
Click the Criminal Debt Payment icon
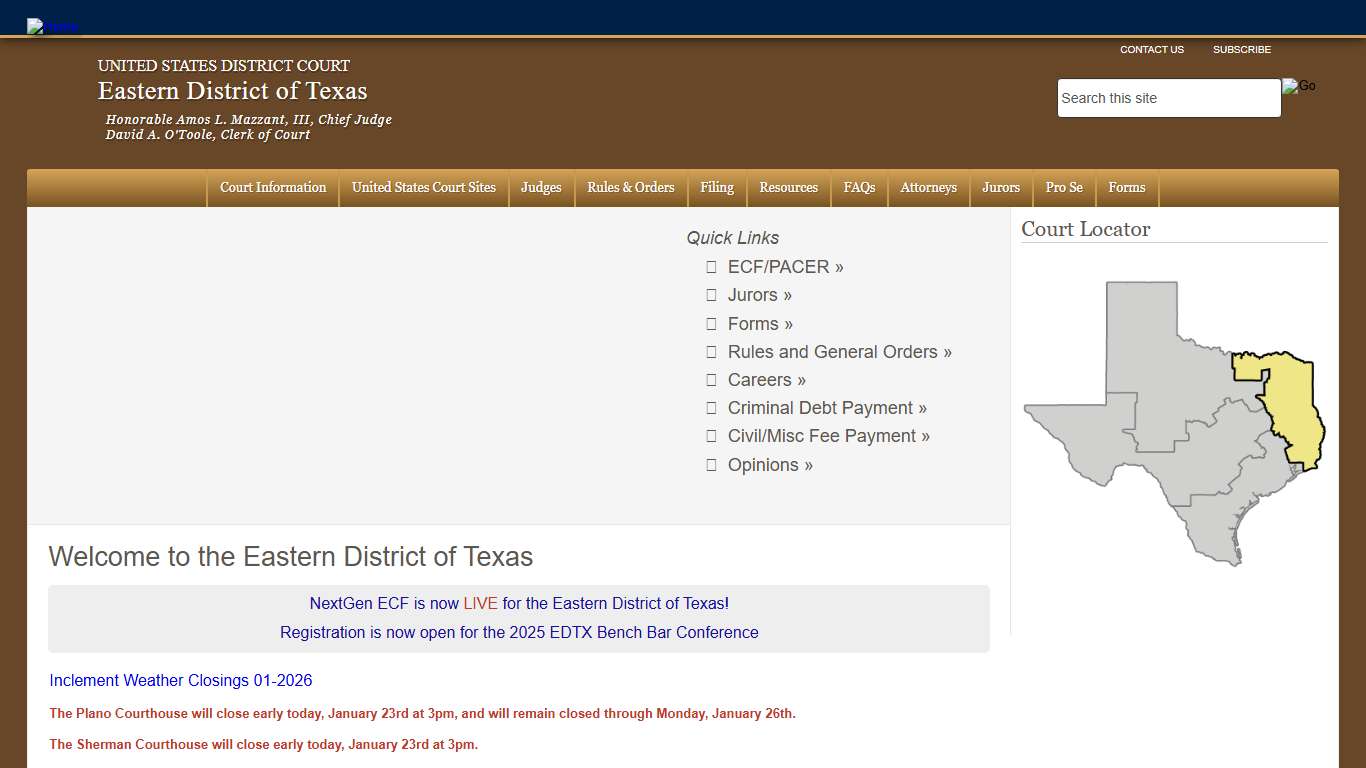pos(711,408)
